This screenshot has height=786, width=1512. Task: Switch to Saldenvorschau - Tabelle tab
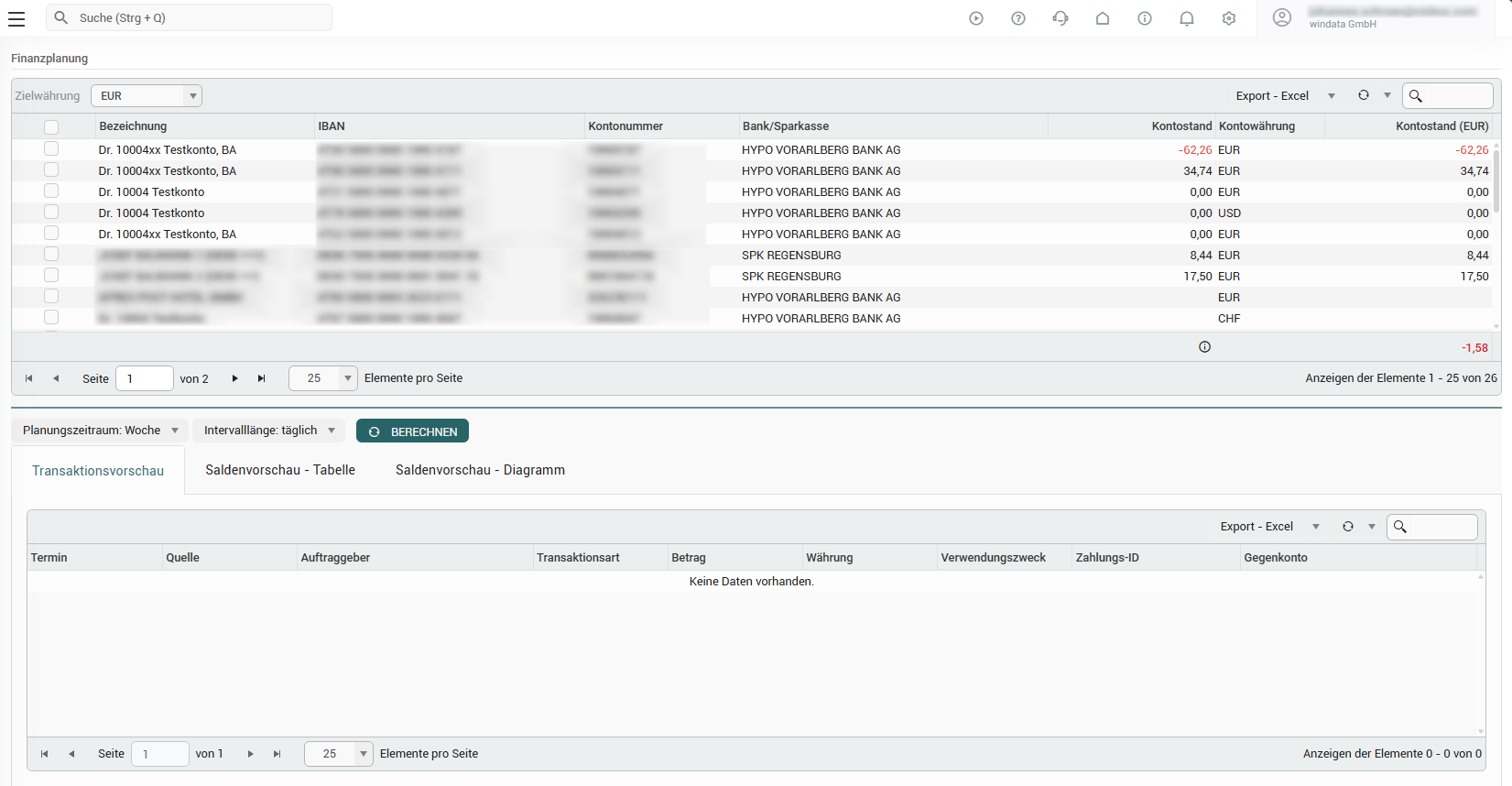[280, 470]
